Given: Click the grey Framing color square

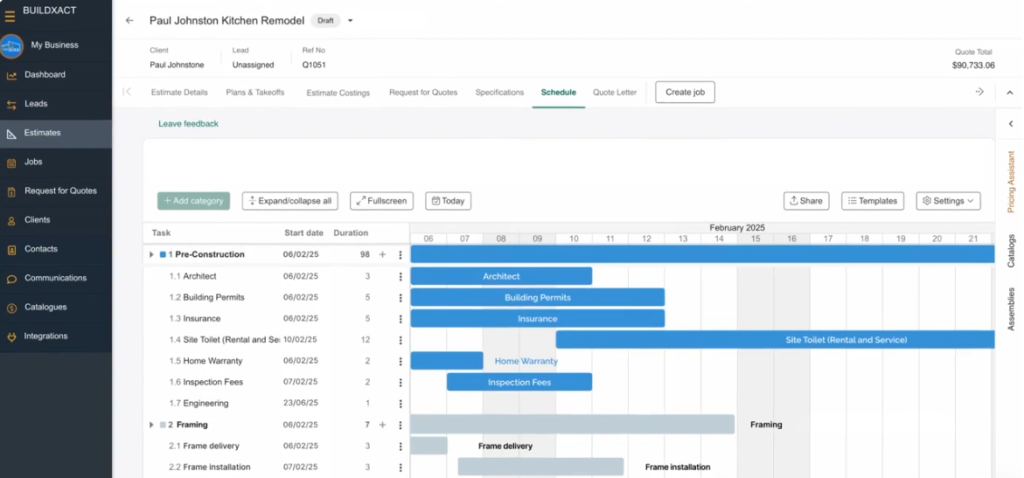Looking at the screenshot, I should (163, 425).
